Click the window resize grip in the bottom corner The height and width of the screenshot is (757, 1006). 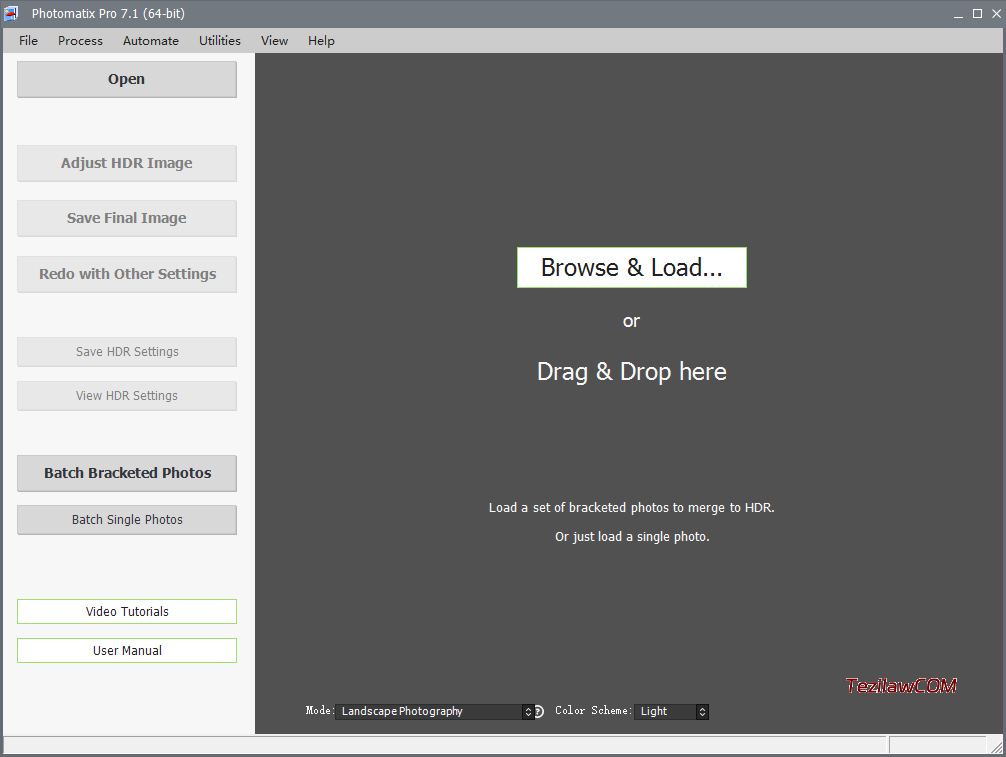pyautogui.click(x=996, y=747)
